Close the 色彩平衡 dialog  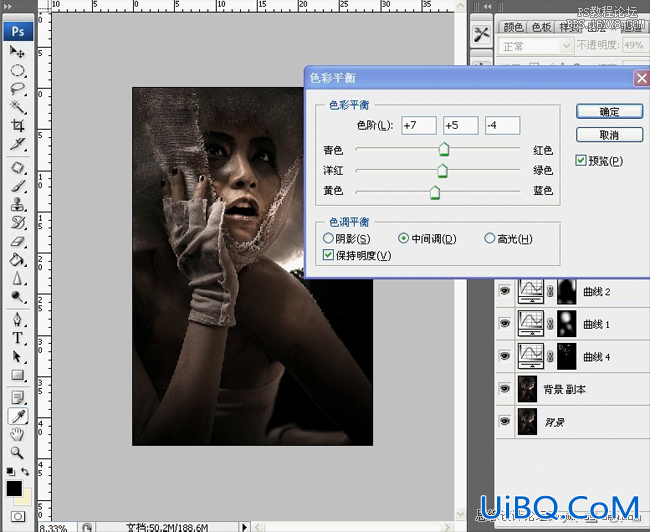tap(642, 78)
